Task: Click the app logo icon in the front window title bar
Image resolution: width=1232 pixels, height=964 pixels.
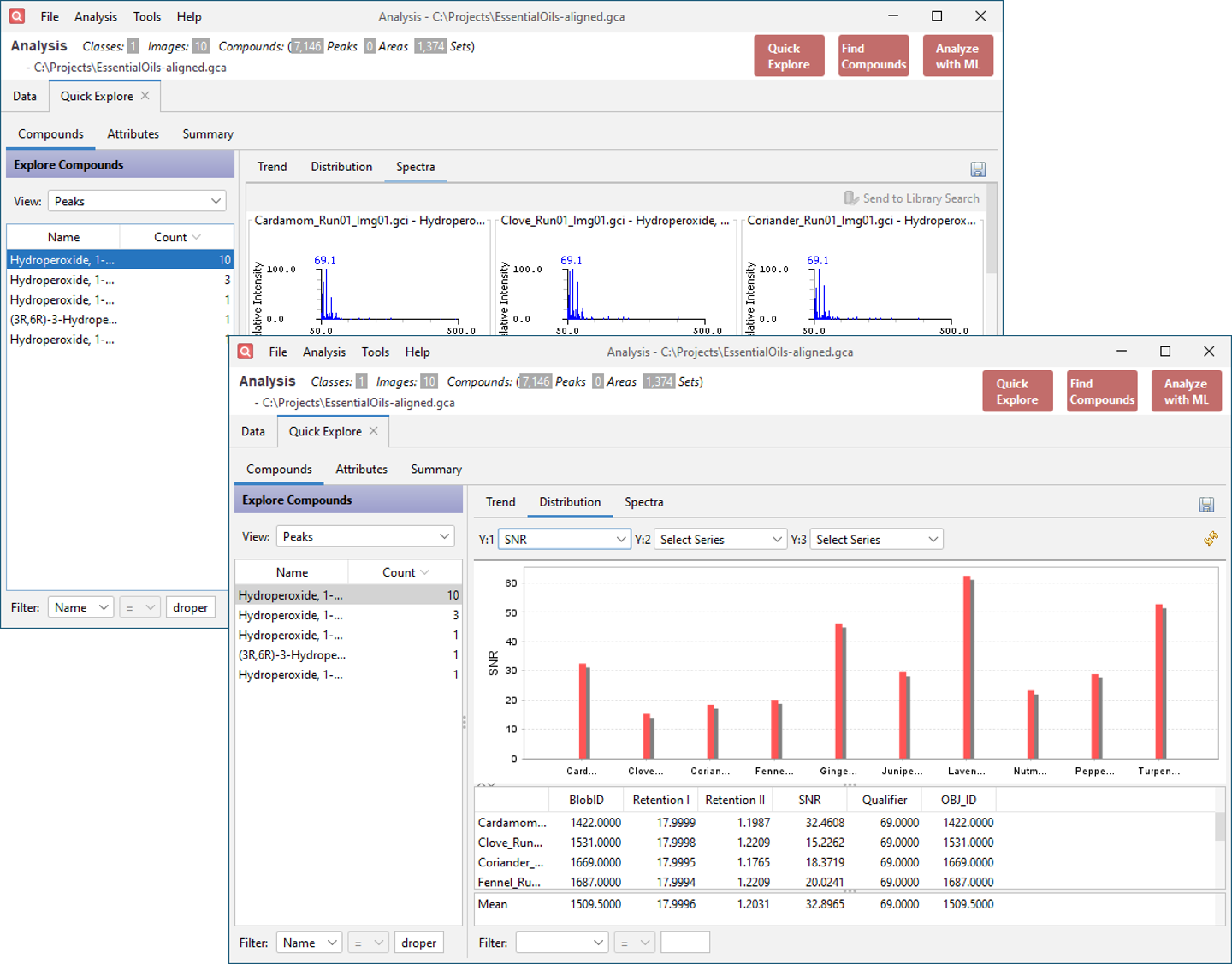Action: tap(246, 352)
